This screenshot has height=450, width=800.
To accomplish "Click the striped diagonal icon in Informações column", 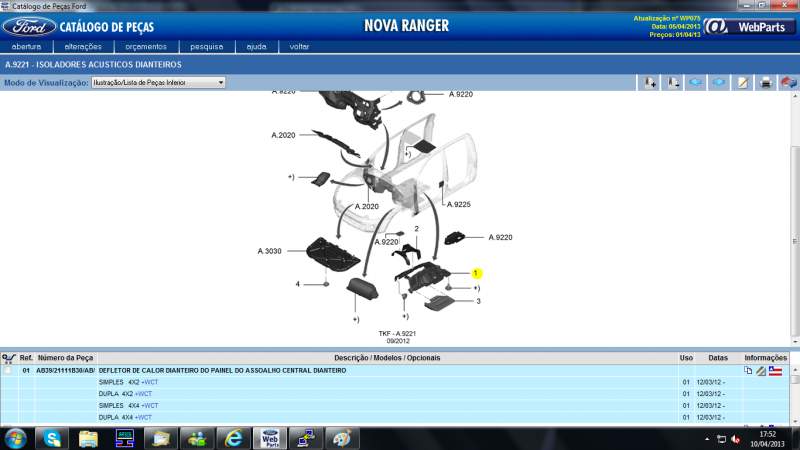I will [x=761, y=371].
